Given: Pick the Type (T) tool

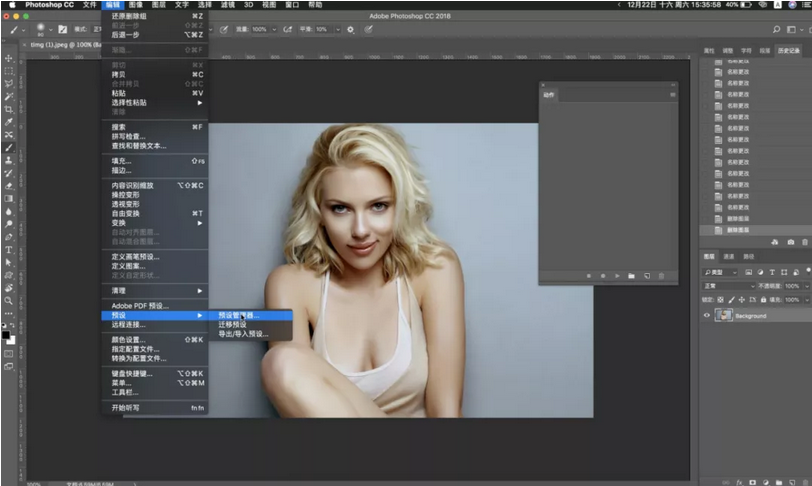Looking at the screenshot, I should [x=9, y=249].
